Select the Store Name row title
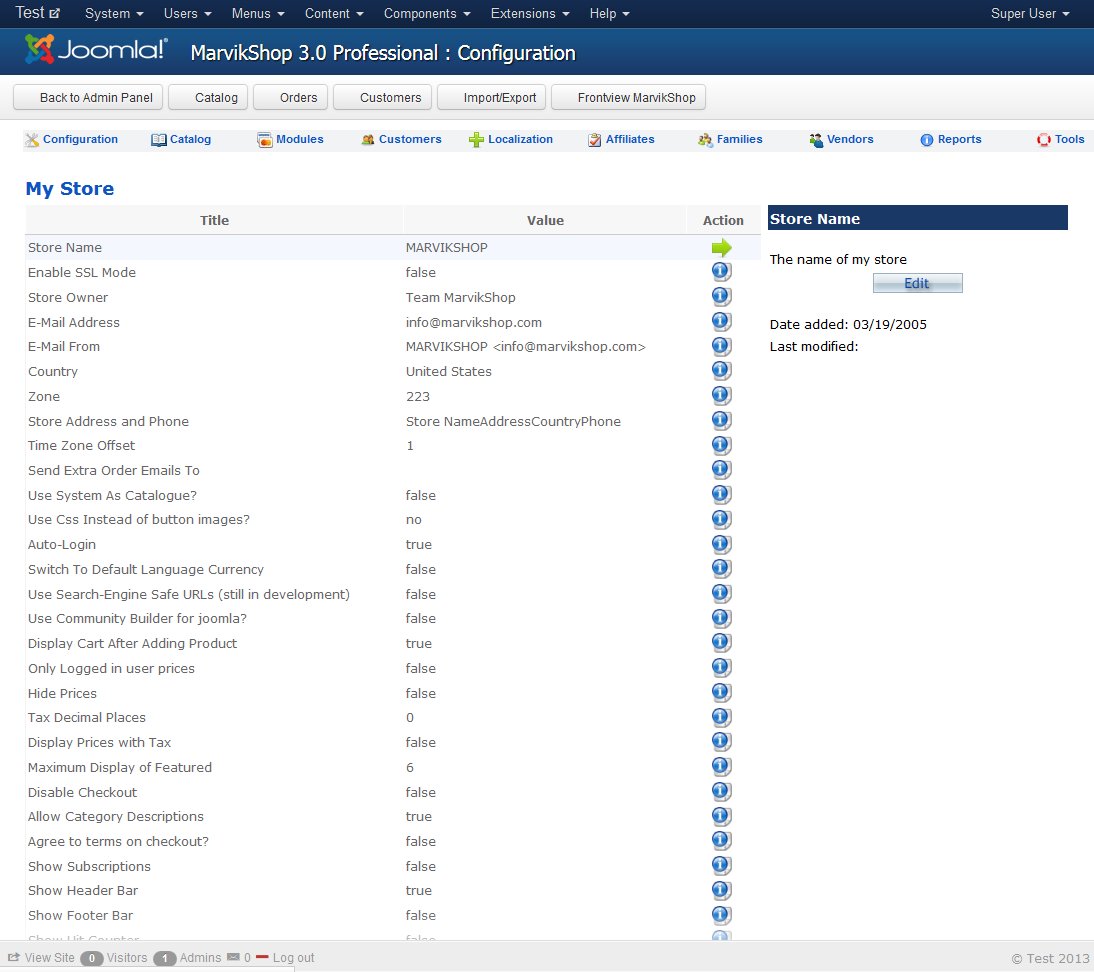This screenshot has width=1094, height=972. 65,248
